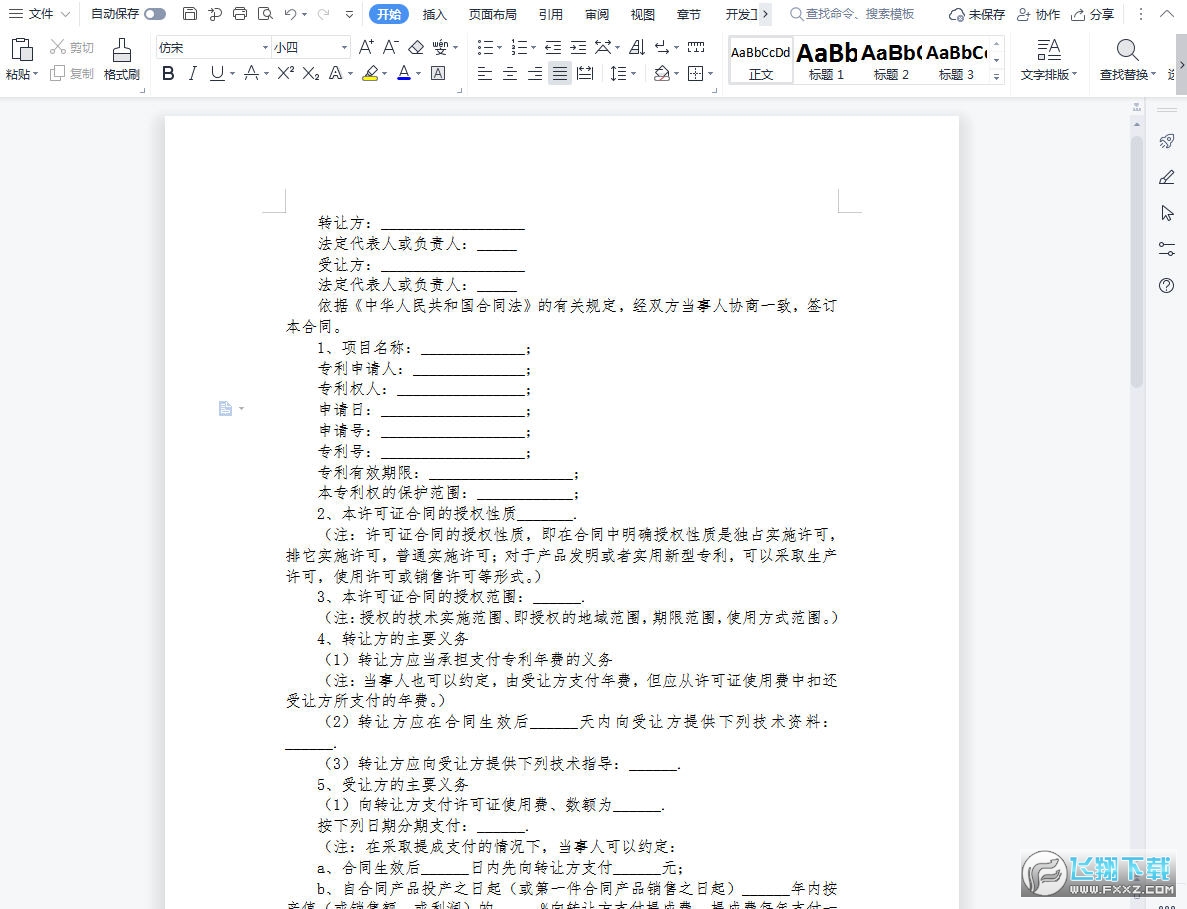The image size is (1187, 909).
Task: Click the rocket icon in right sidebar
Action: pyautogui.click(x=1167, y=141)
